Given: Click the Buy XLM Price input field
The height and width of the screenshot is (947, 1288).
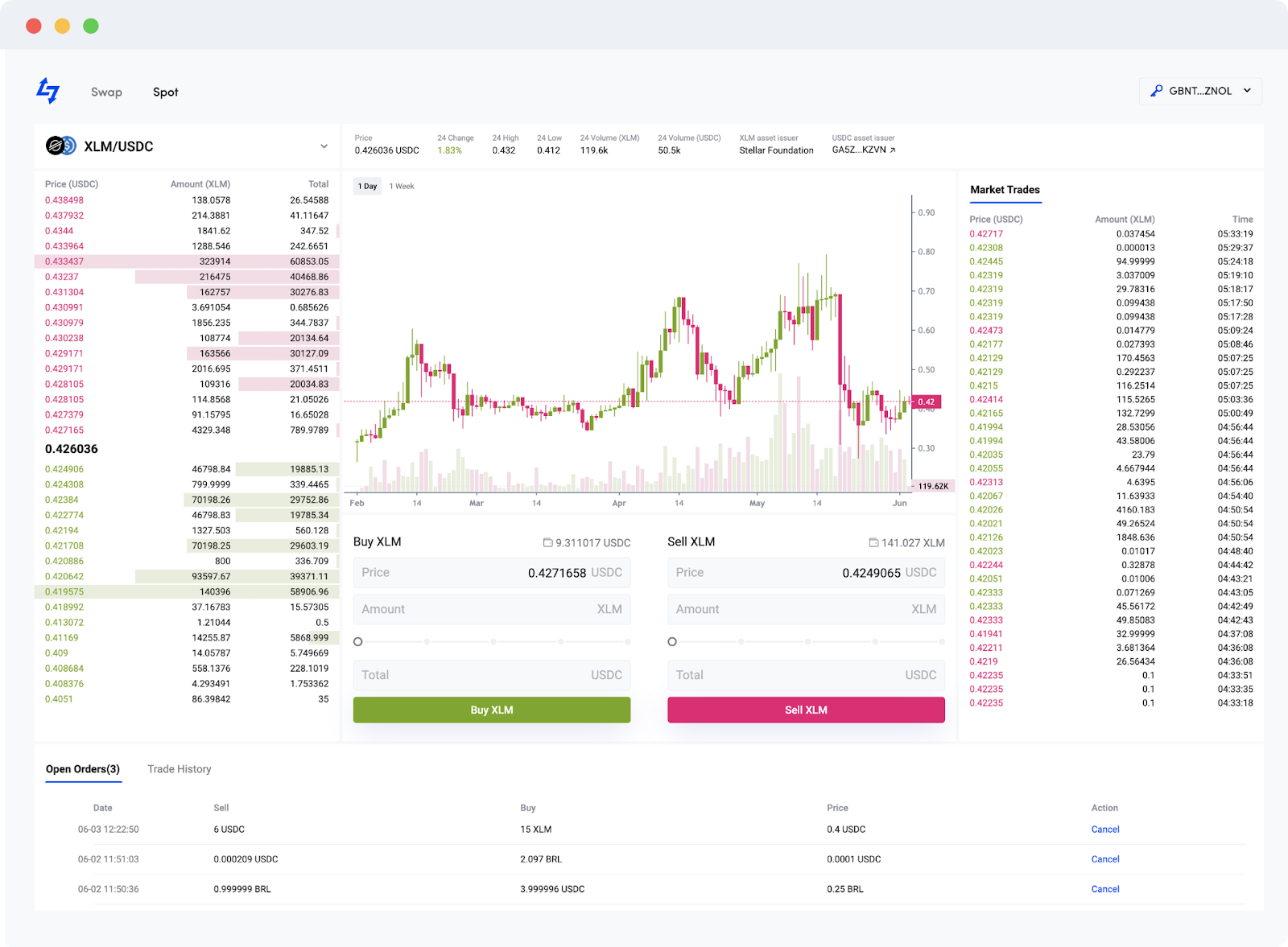Looking at the screenshot, I should [x=492, y=573].
